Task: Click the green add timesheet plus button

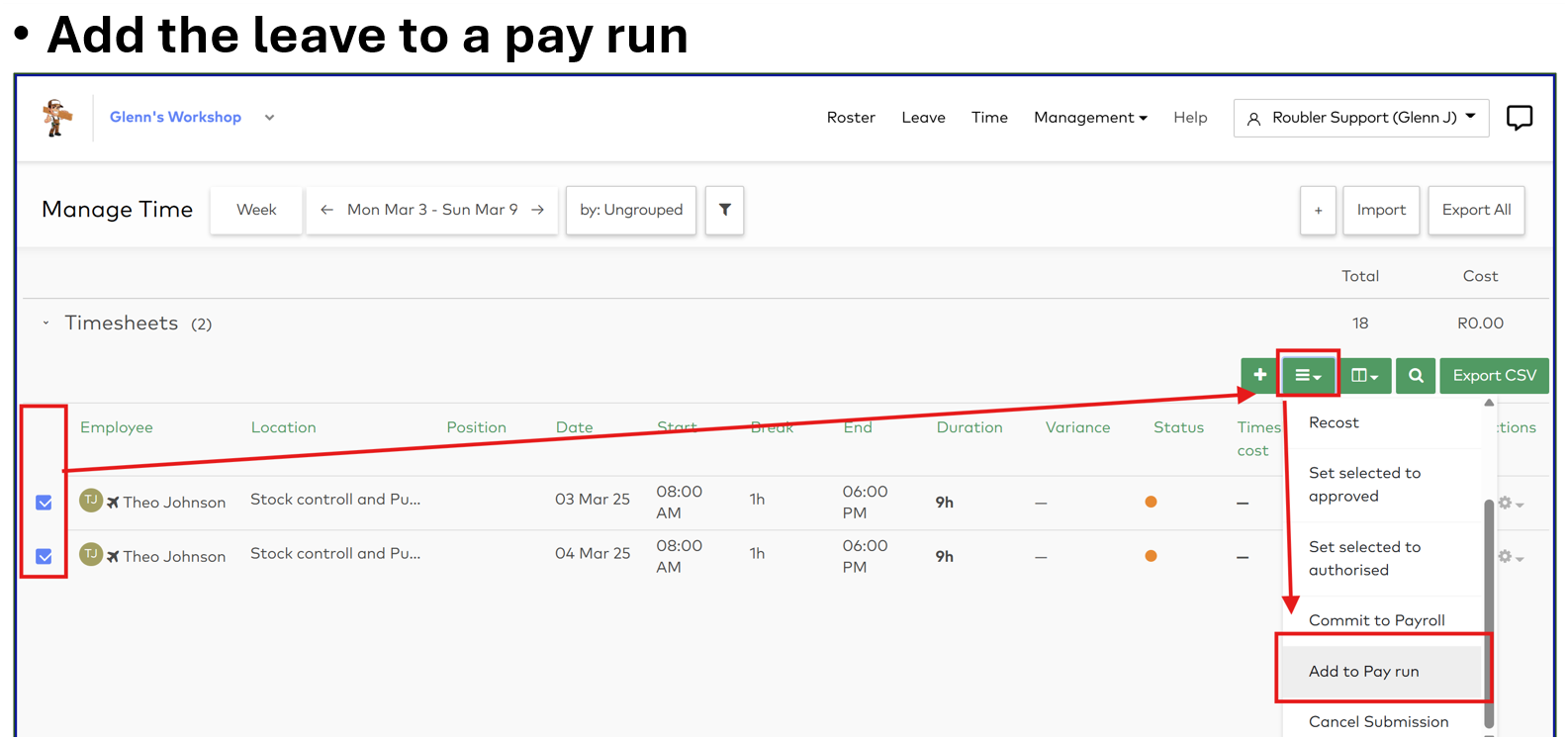Action: coord(1259,375)
